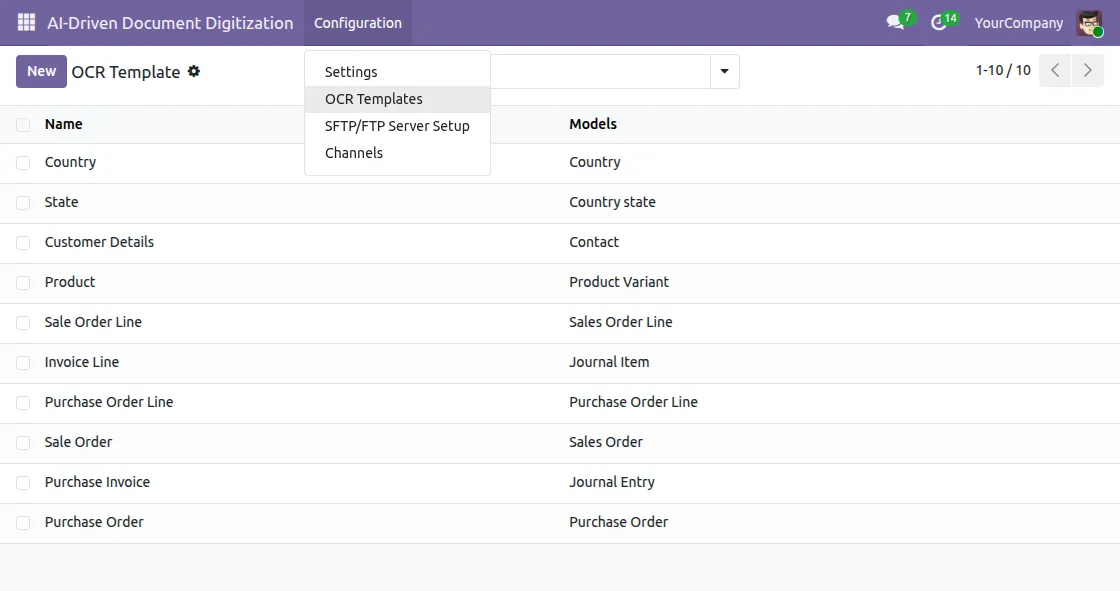
Task: Open the gear actions next to OCR Template
Action: 194,71
